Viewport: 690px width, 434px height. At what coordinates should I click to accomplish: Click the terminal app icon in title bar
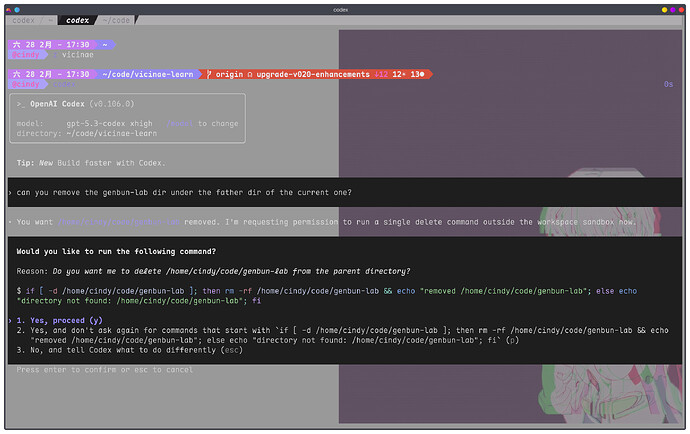pyautogui.click(x=8, y=10)
